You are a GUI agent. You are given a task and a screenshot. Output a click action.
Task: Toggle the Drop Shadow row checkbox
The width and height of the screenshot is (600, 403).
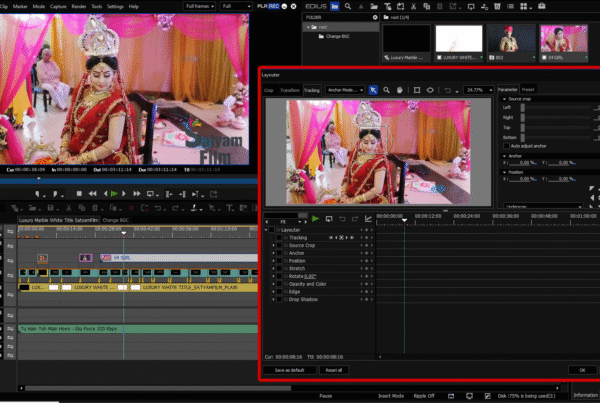tap(279, 299)
